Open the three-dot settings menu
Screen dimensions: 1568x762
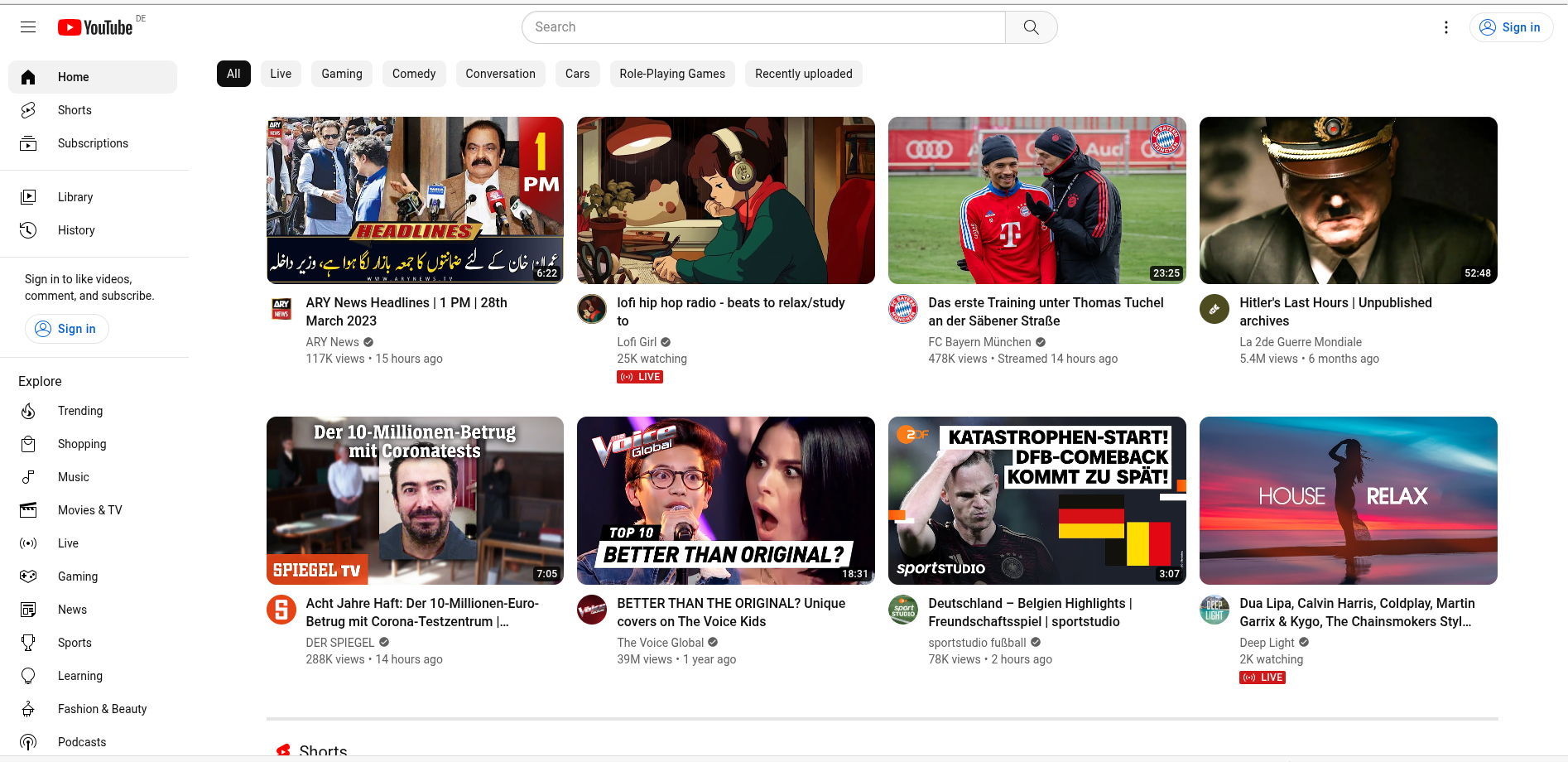[x=1445, y=27]
